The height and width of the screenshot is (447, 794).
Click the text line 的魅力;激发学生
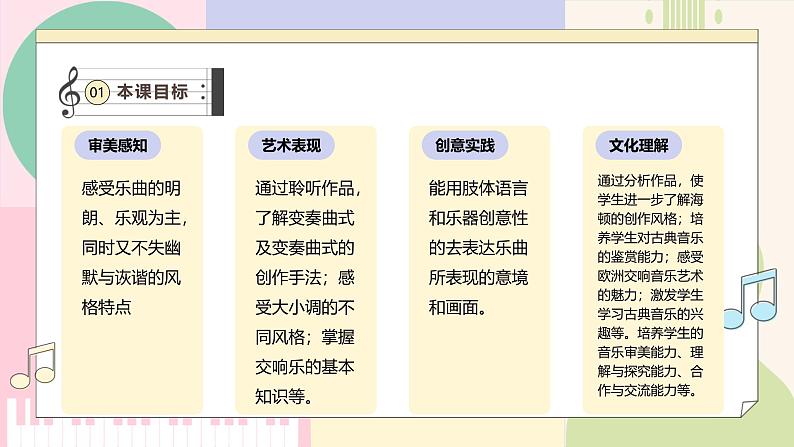coord(650,295)
